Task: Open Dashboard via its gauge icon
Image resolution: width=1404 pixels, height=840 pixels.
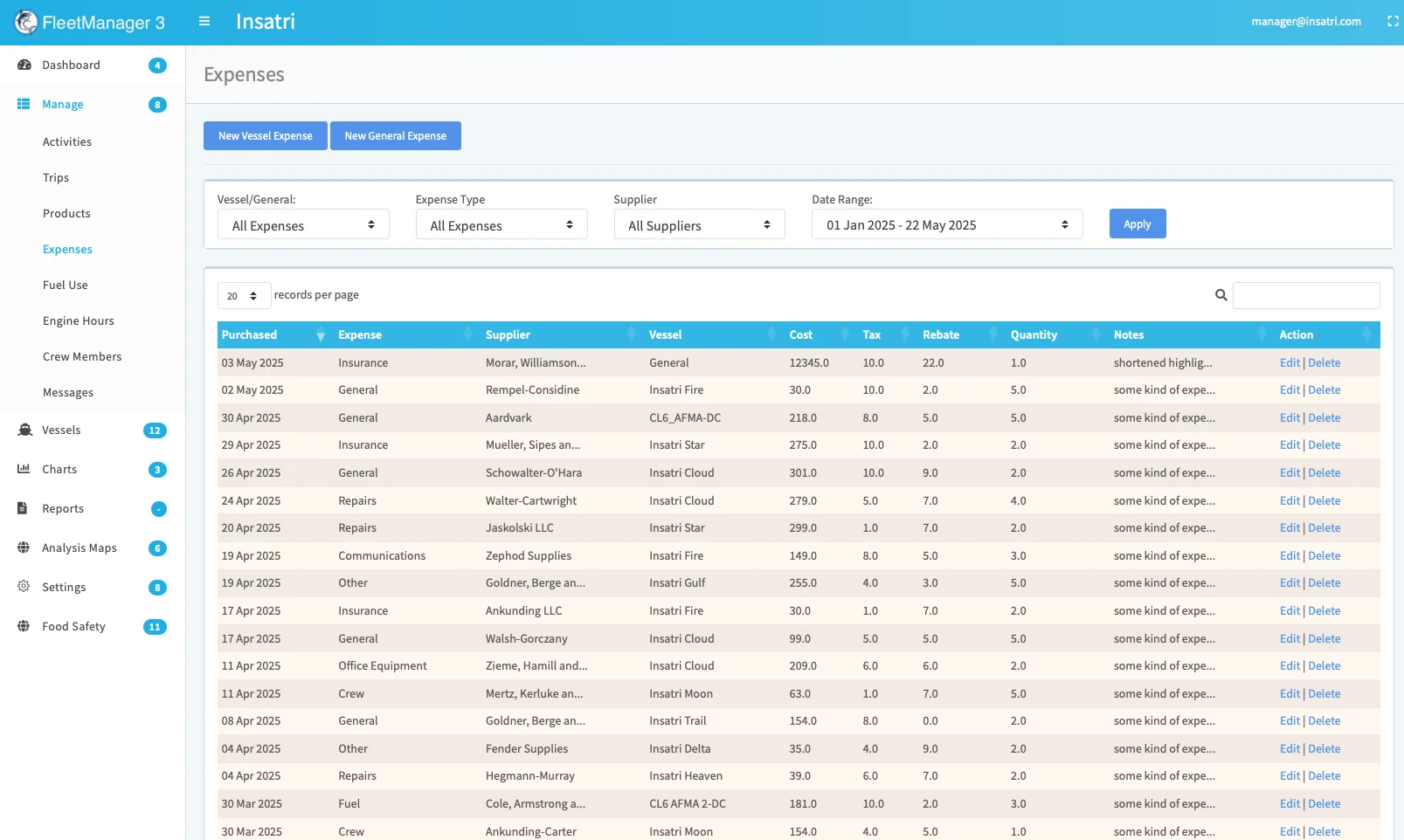Action: pos(24,65)
